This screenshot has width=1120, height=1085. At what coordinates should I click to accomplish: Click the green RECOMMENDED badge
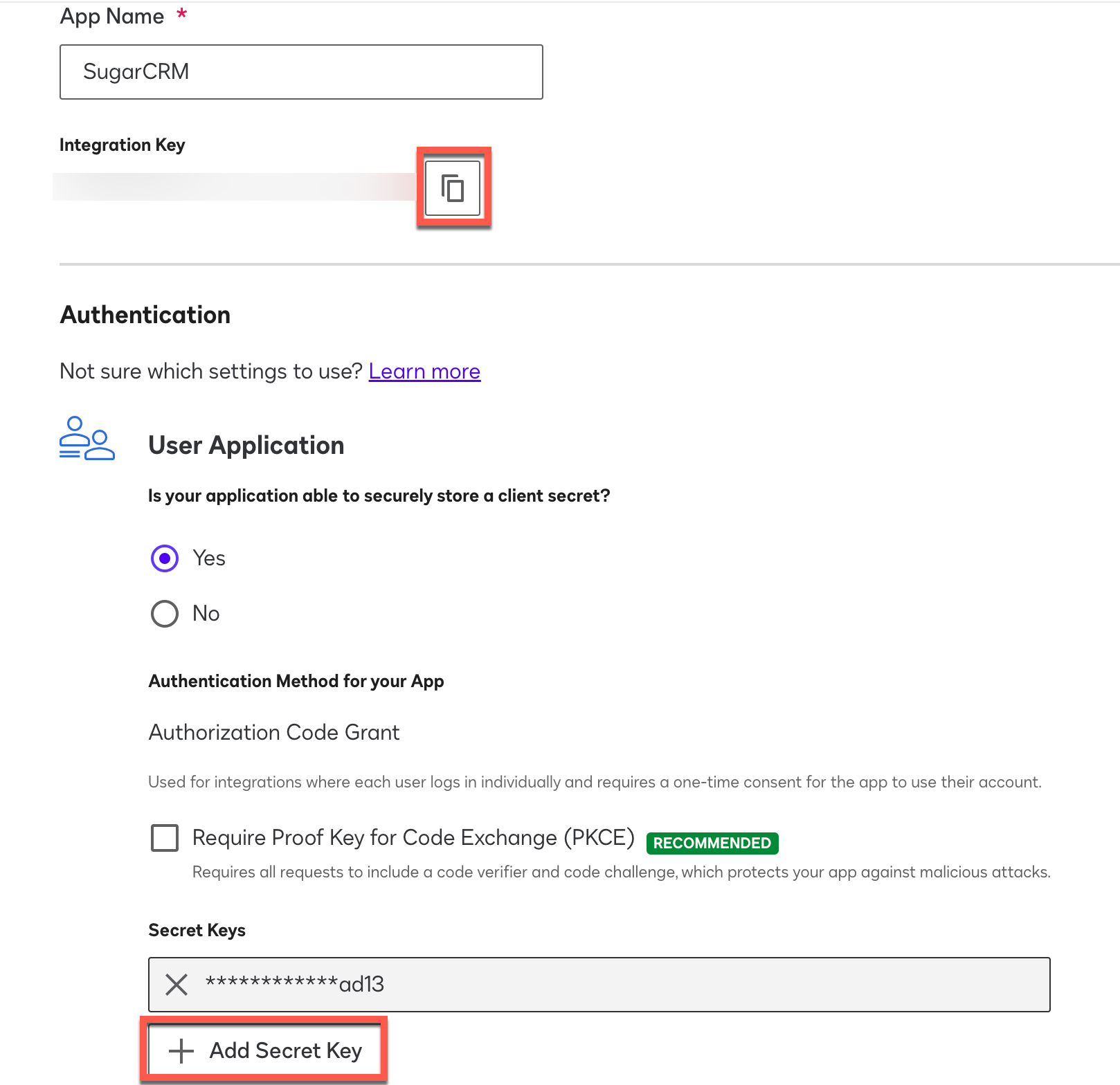click(x=712, y=843)
